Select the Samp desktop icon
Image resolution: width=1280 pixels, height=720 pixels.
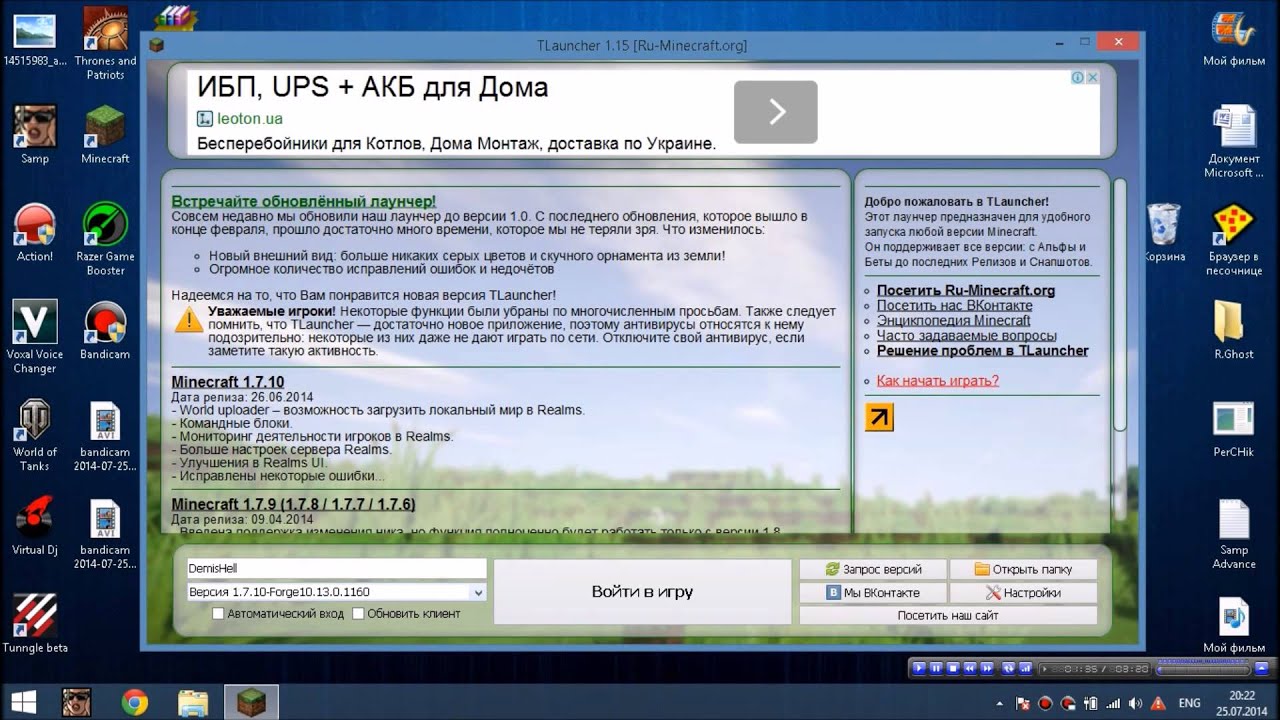(34, 134)
